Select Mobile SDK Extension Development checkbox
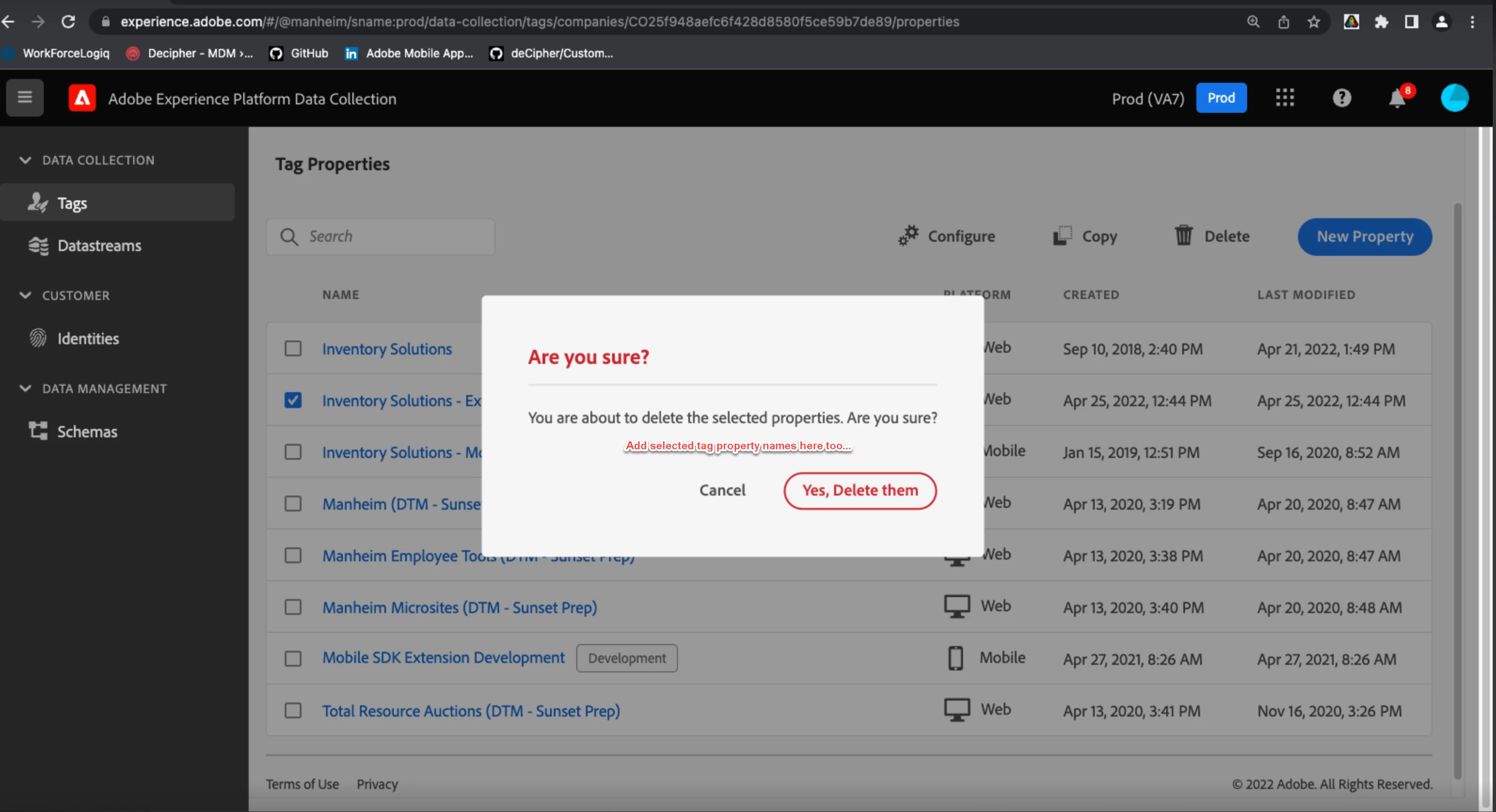This screenshot has height=812, width=1496. (293, 658)
